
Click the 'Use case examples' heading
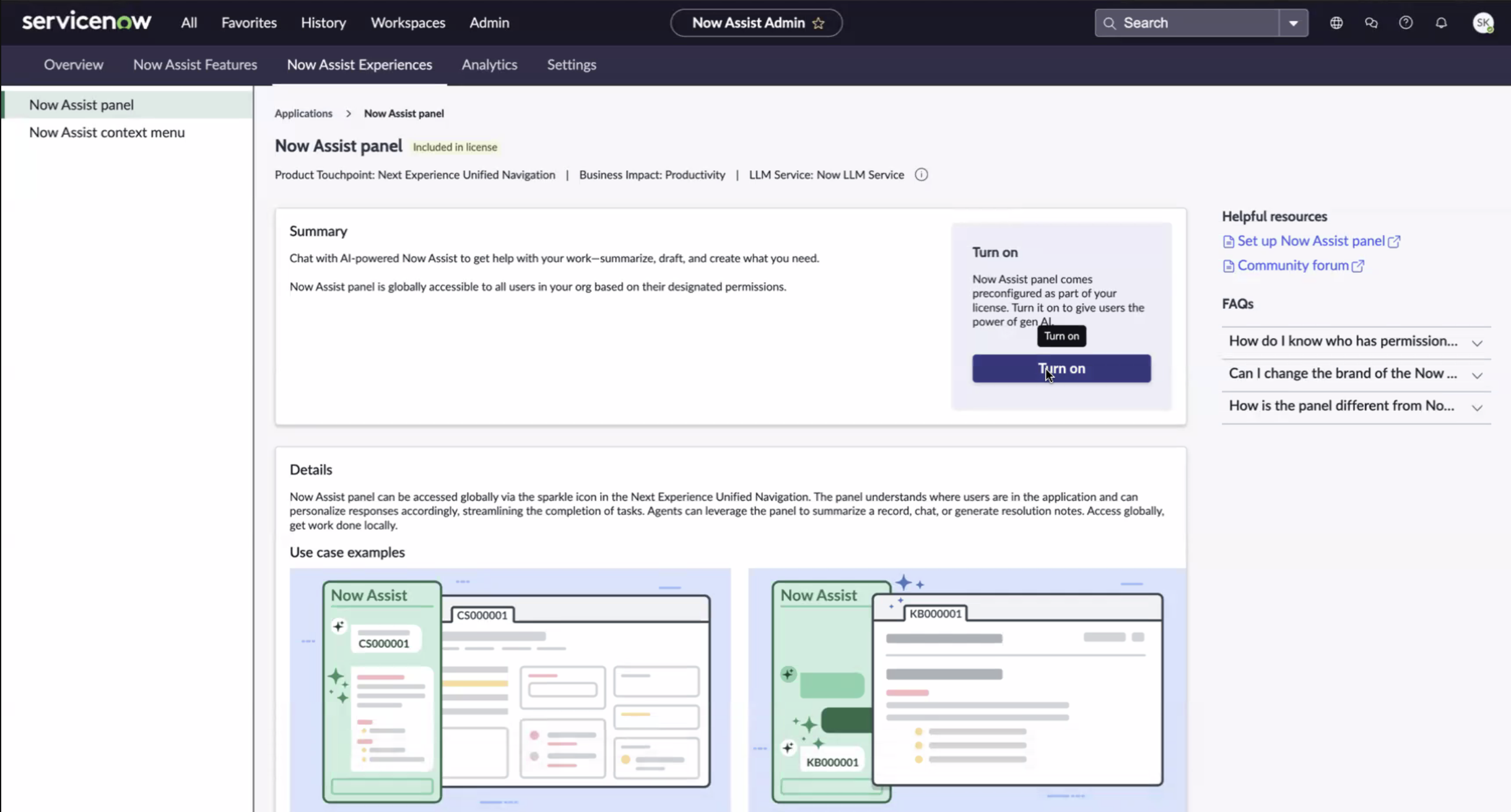(x=347, y=552)
